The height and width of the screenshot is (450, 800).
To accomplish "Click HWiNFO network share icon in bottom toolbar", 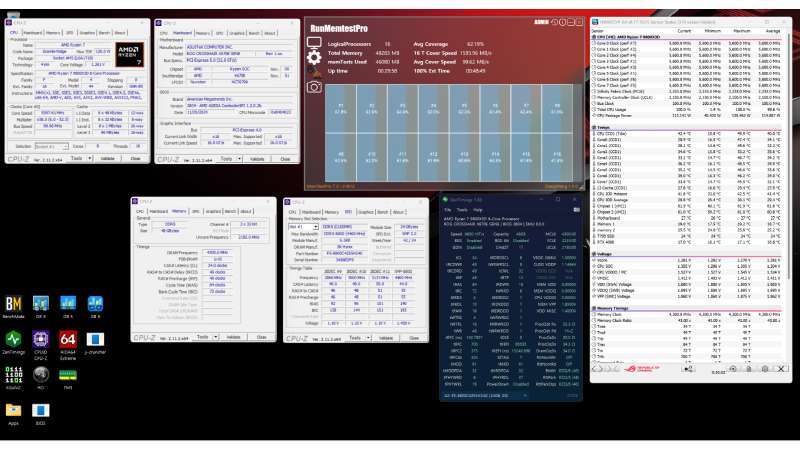I will 688,368.
